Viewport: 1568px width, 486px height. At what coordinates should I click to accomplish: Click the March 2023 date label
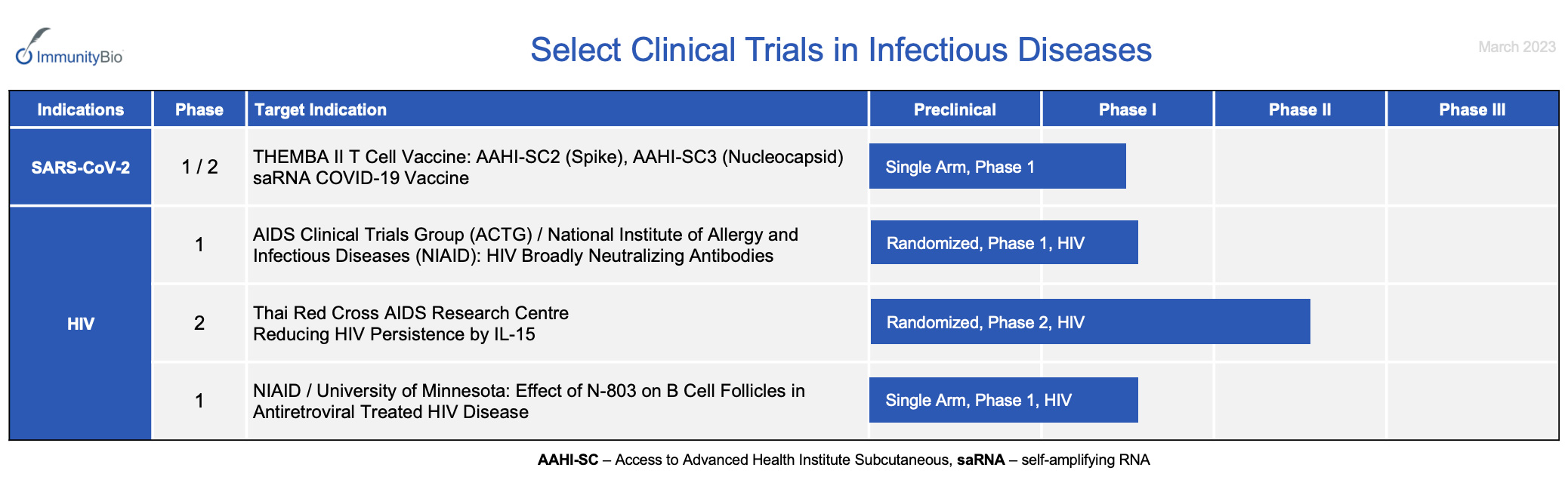tap(1516, 47)
